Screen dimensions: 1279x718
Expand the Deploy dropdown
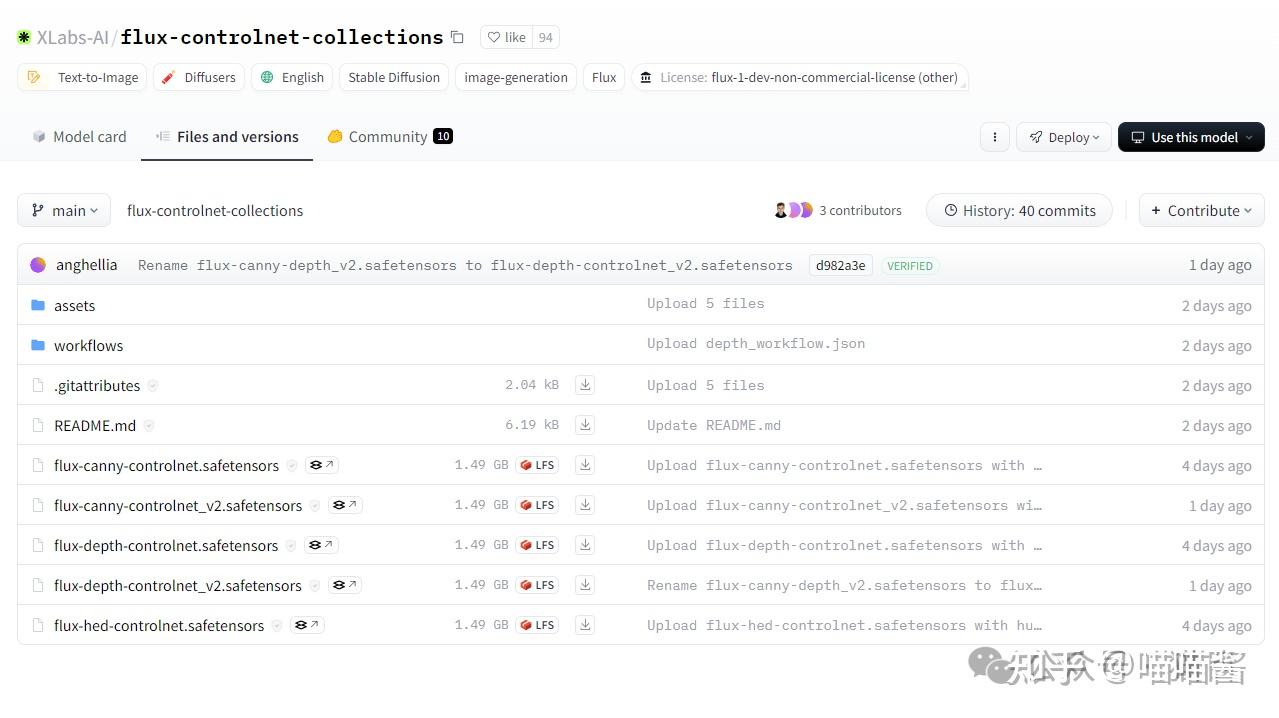click(1063, 137)
